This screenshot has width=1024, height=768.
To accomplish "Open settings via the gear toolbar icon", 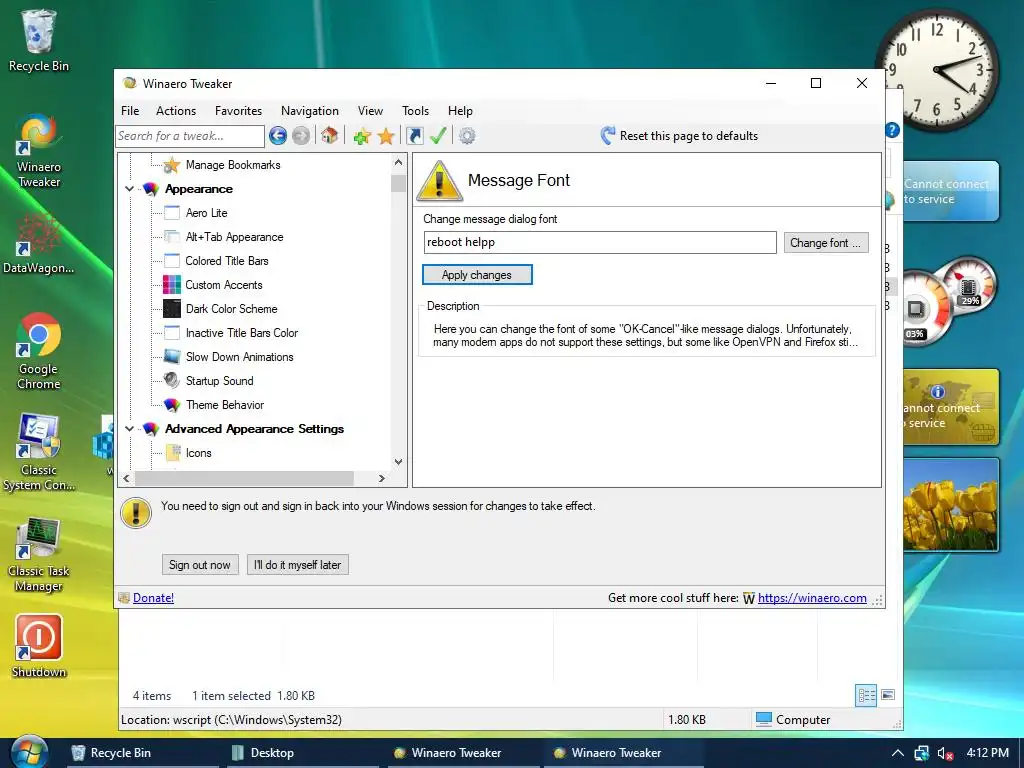I will point(467,136).
